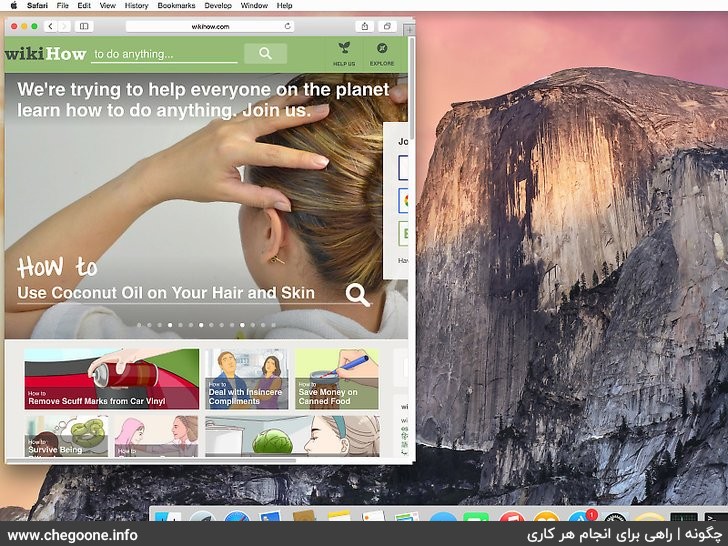Open 'Save Money on Canned Food' article
This screenshot has height=546, width=728.
click(337, 379)
